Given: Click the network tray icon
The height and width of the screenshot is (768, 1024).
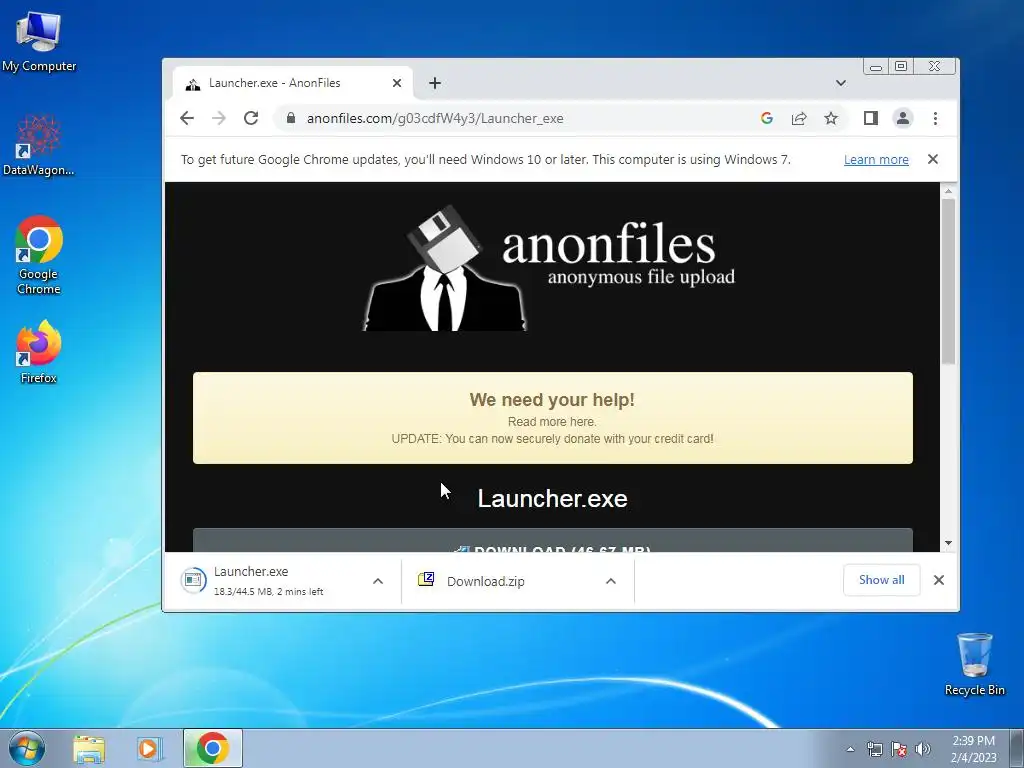Looking at the screenshot, I should 874,749.
